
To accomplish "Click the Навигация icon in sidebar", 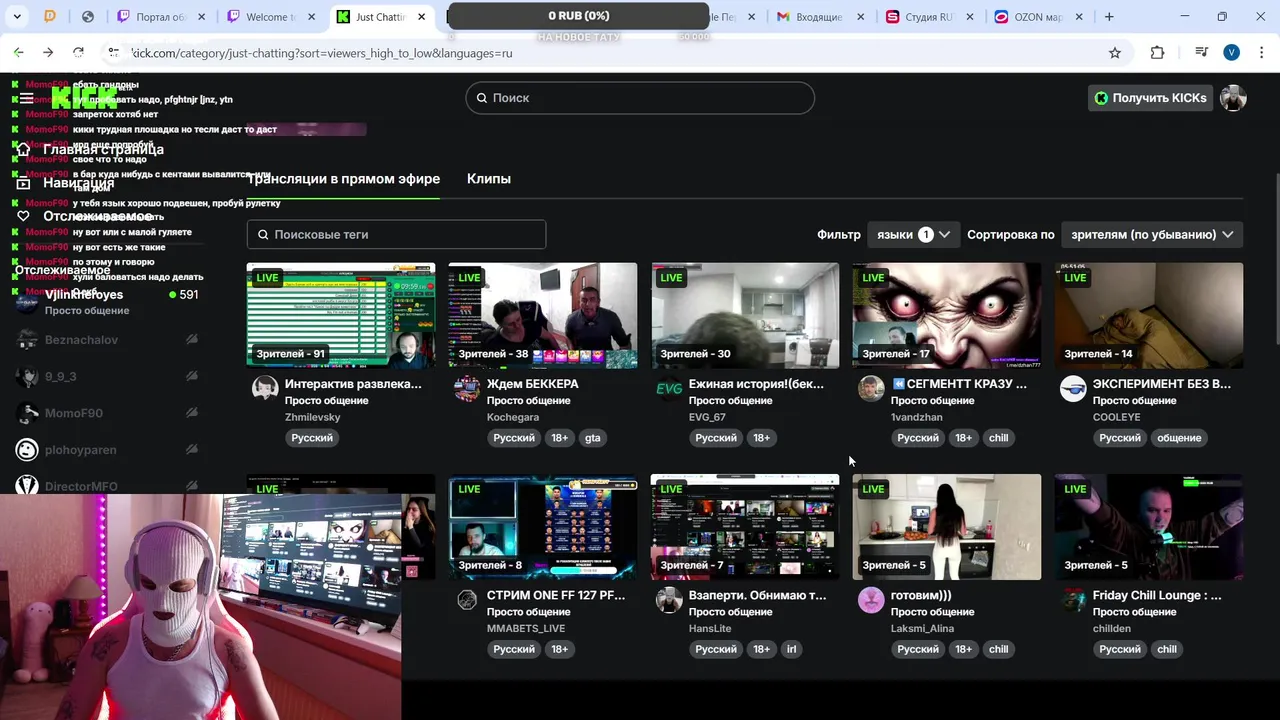I will (23, 183).
